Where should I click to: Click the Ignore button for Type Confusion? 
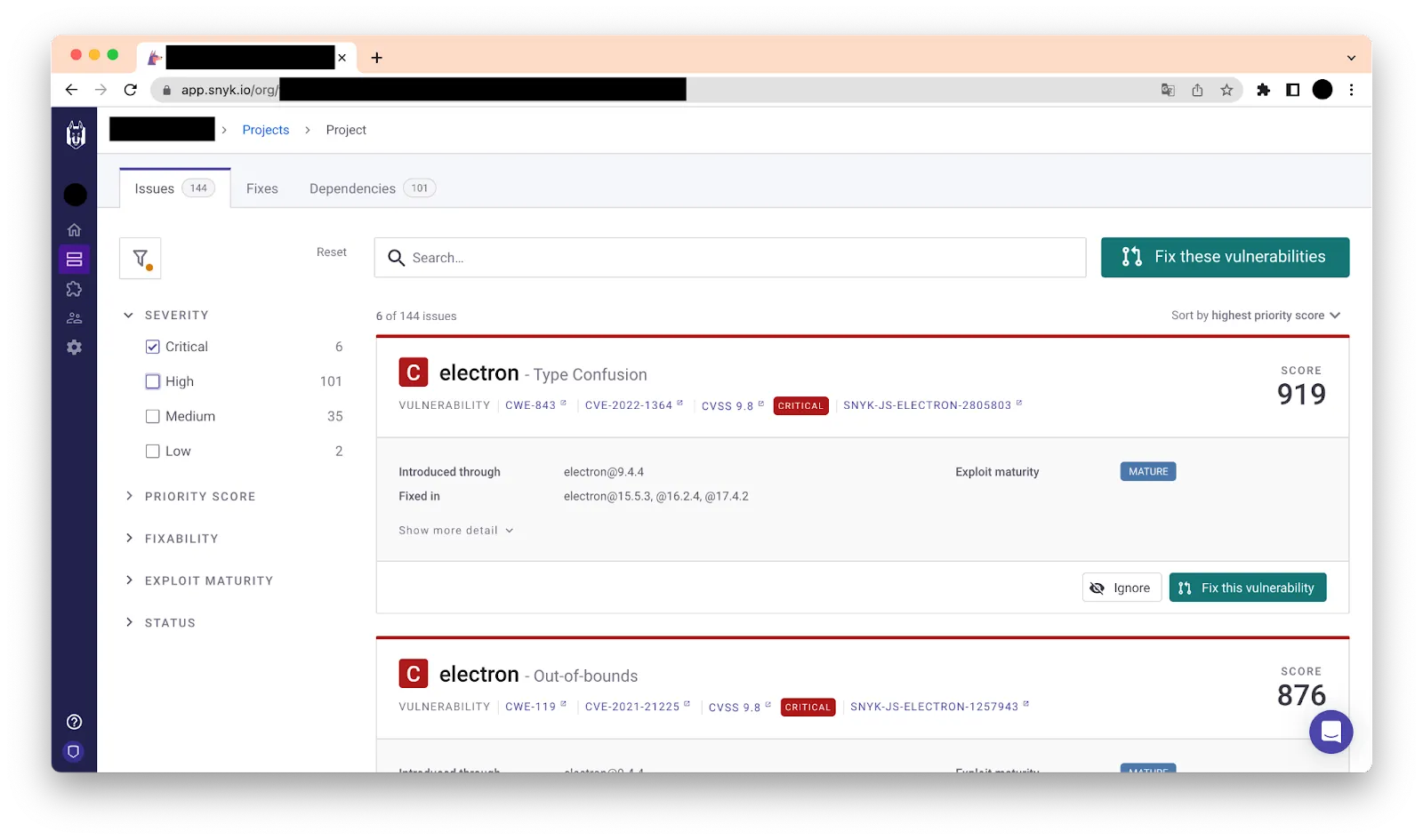pos(1122,588)
